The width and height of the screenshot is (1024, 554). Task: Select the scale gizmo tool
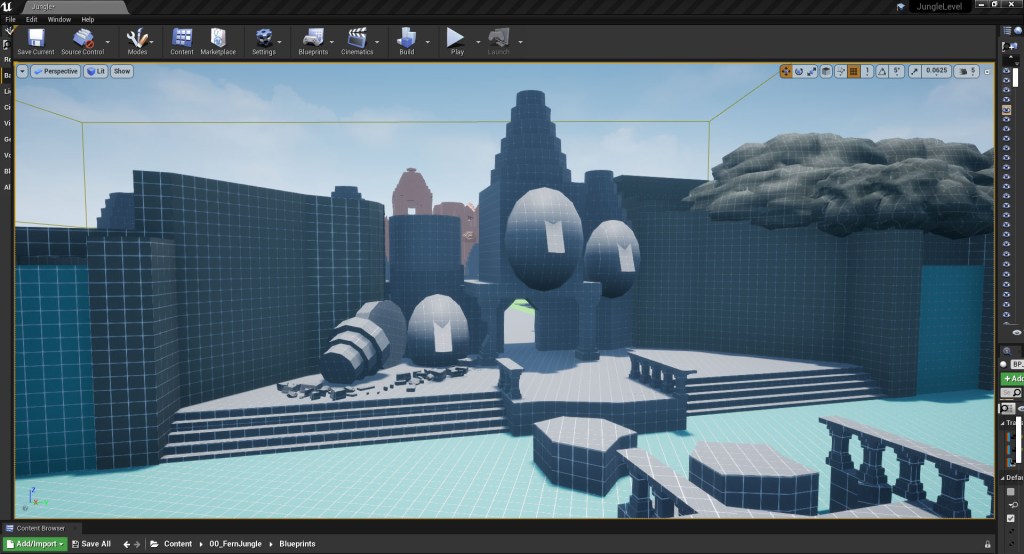point(812,71)
